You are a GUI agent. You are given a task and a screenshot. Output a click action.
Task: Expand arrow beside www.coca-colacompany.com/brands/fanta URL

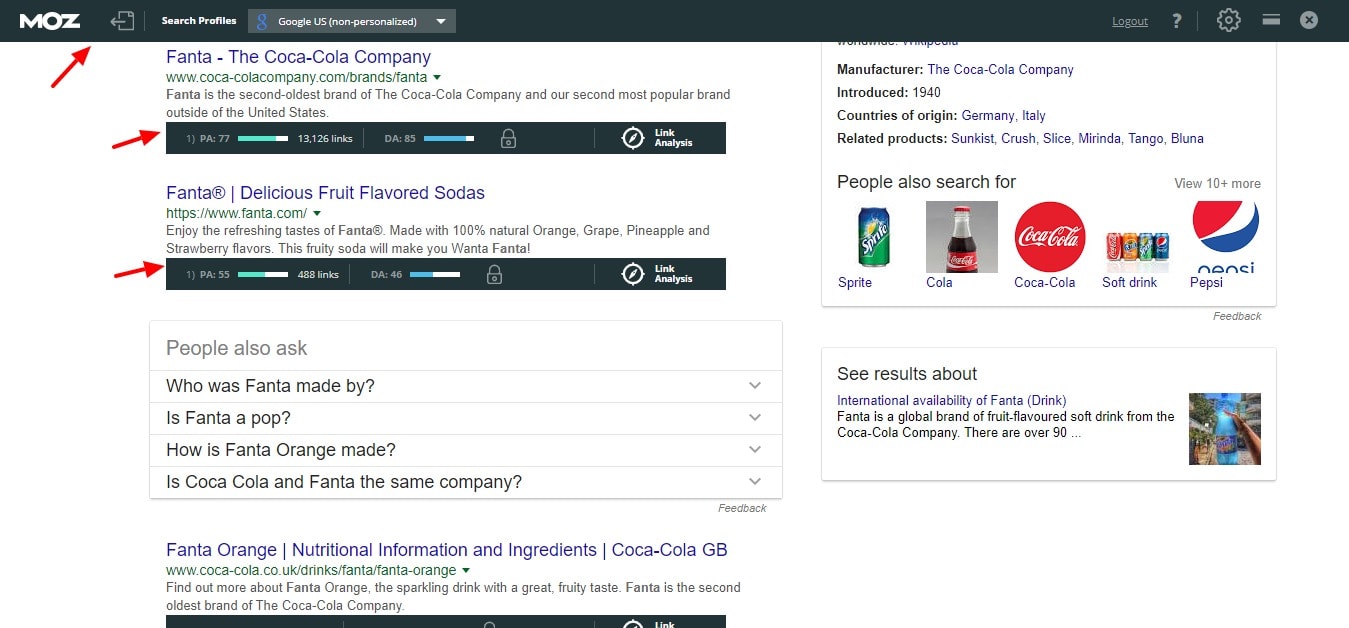click(x=437, y=77)
